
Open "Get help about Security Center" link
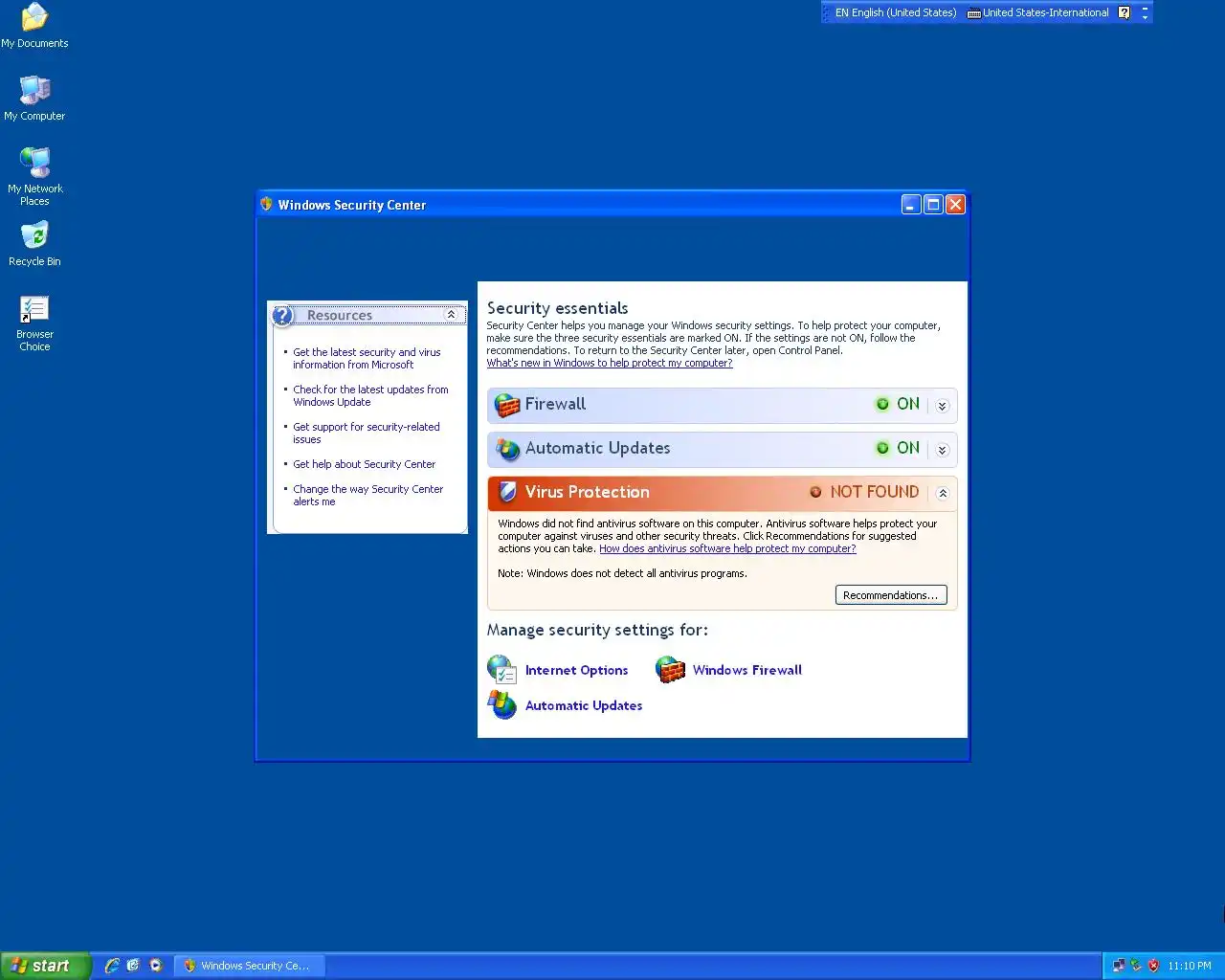(364, 464)
